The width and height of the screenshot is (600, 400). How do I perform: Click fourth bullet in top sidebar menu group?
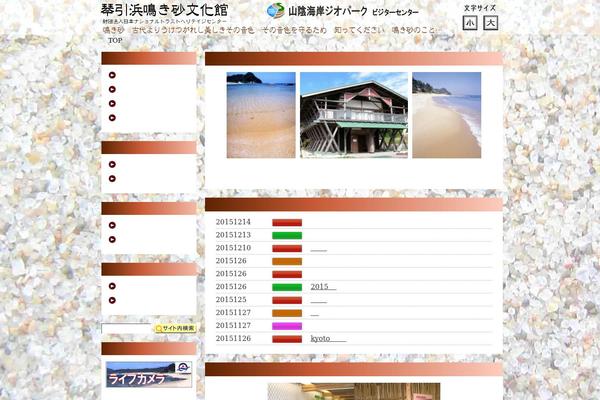[112, 118]
